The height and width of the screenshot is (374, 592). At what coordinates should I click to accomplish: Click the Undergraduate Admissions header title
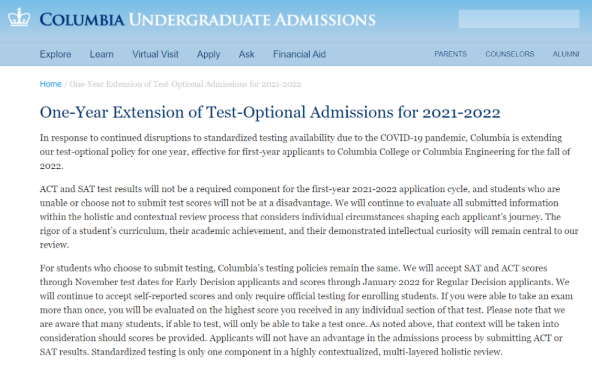(252, 20)
